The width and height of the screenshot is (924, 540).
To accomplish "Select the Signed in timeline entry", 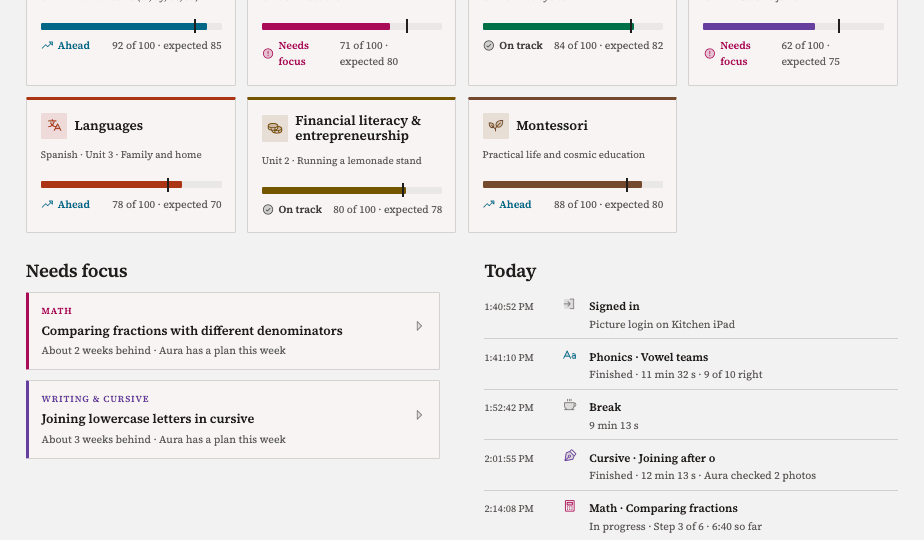I will [691, 315].
